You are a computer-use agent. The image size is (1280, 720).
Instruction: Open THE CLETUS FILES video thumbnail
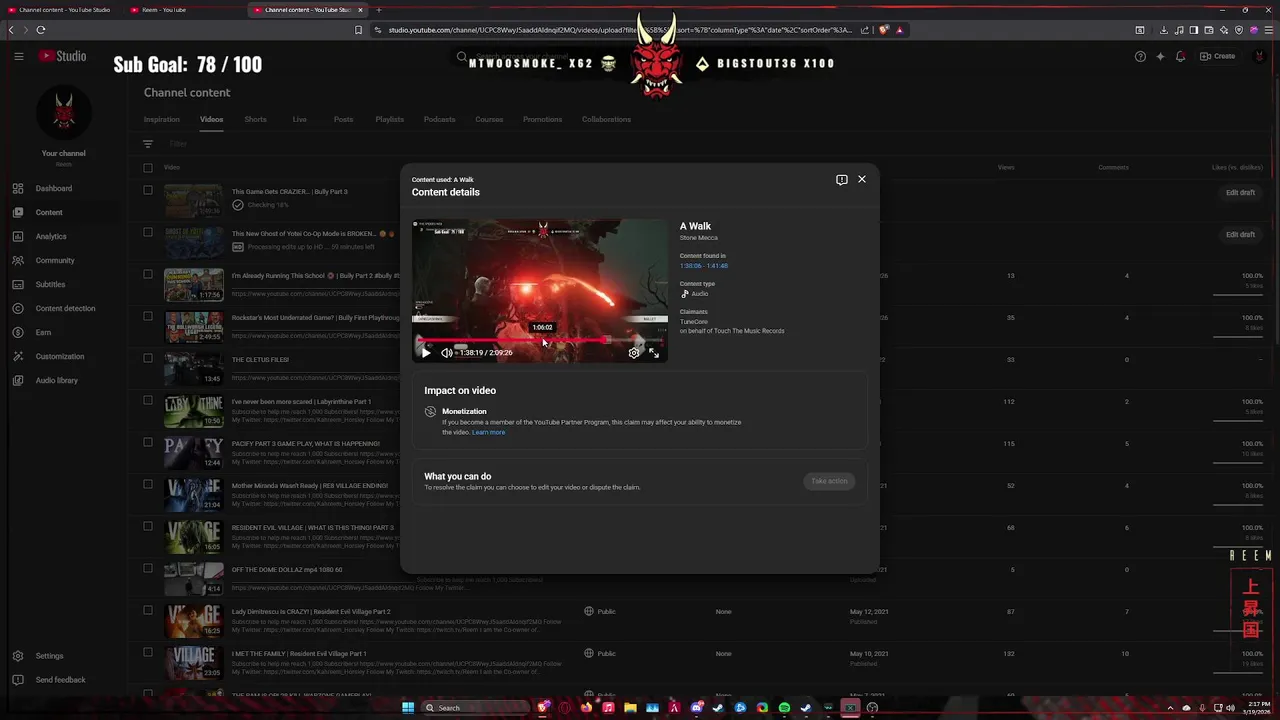pyautogui.click(x=194, y=368)
